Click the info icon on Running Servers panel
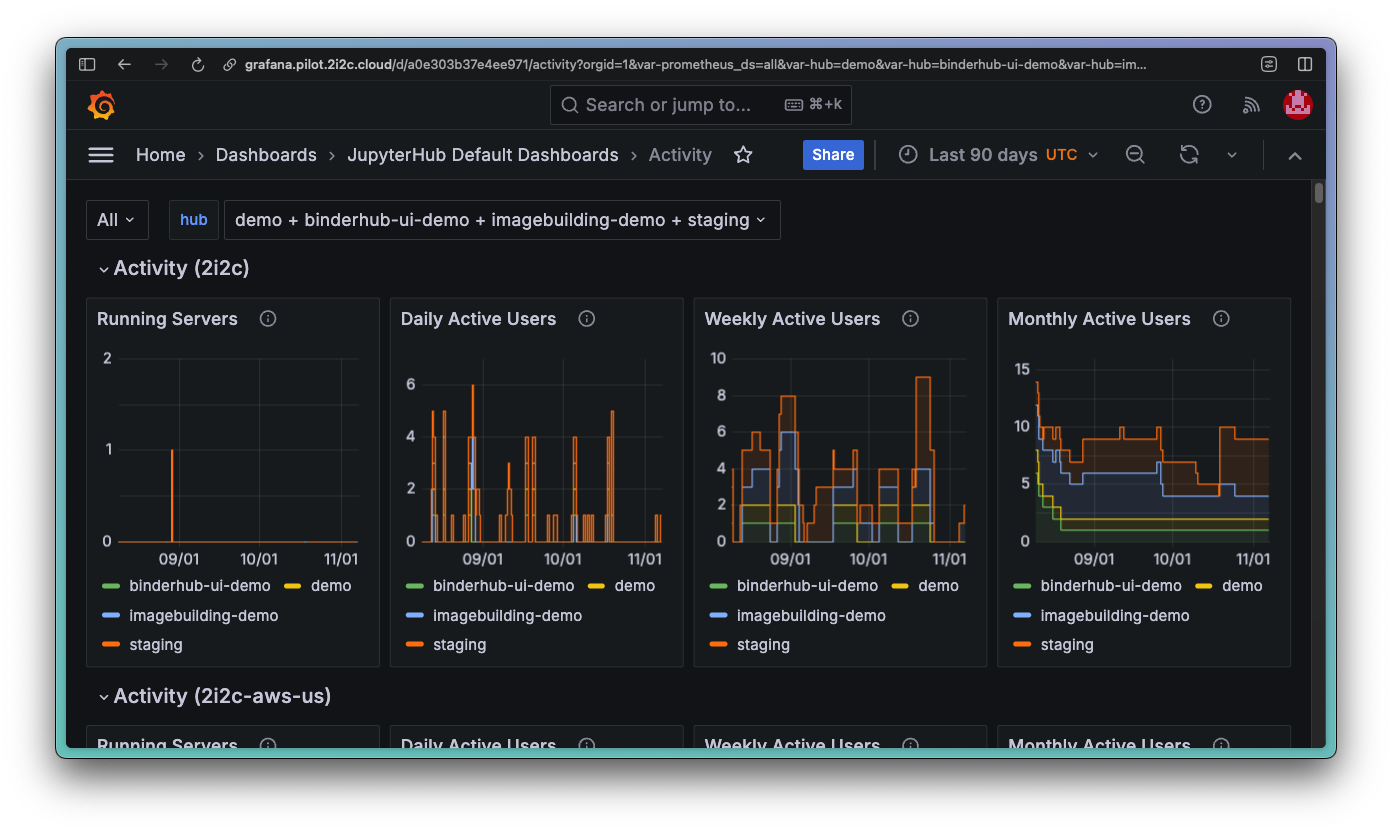Screen dimensions: 1392x832 click(267, 318)
